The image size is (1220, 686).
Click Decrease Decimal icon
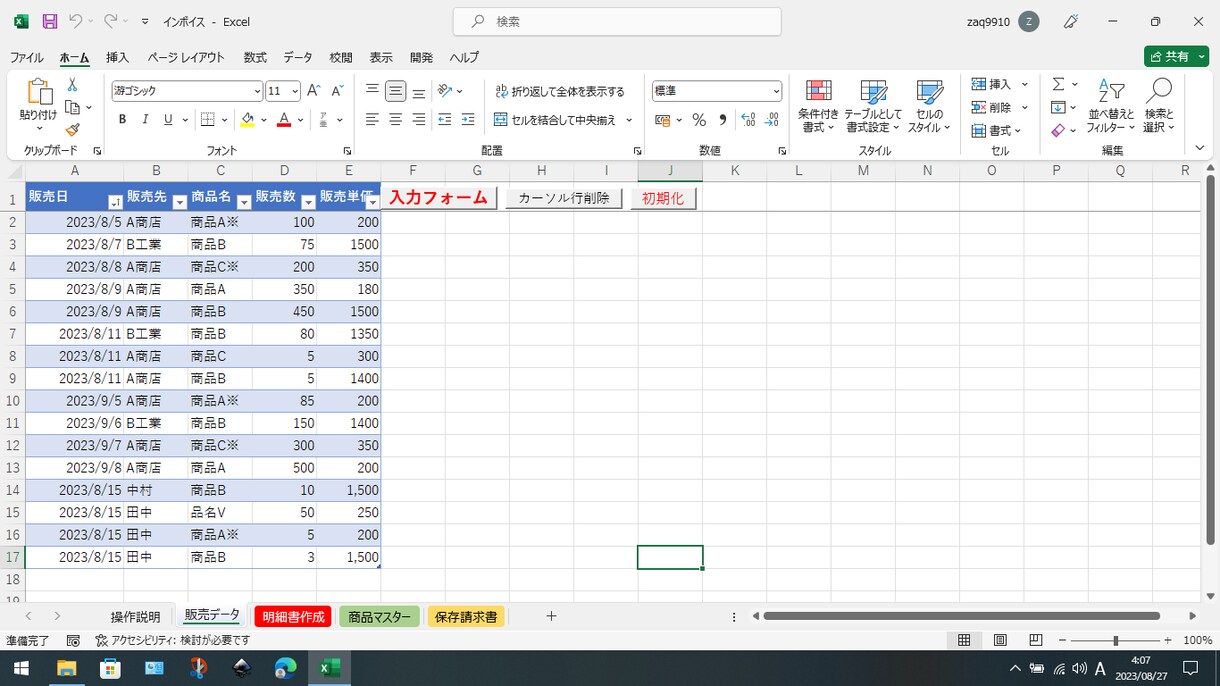[771, 120]
